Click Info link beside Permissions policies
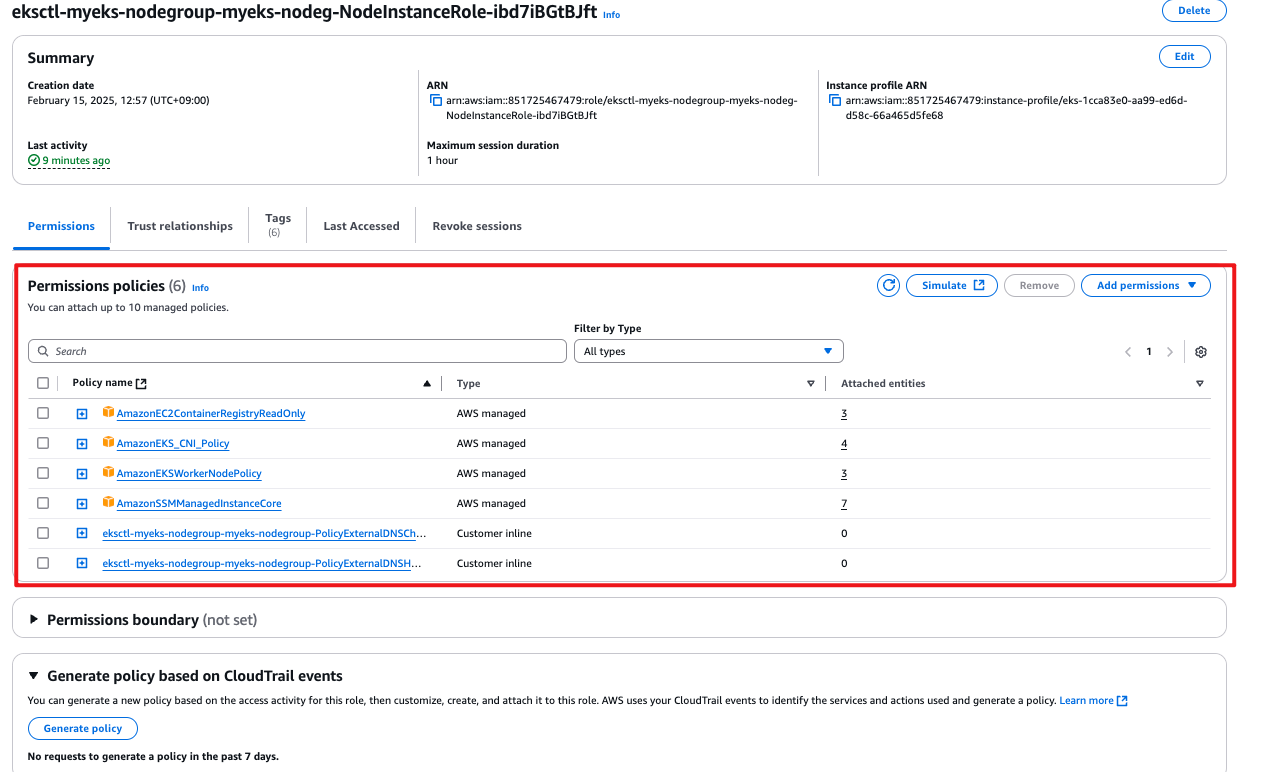 click(200, 287)
